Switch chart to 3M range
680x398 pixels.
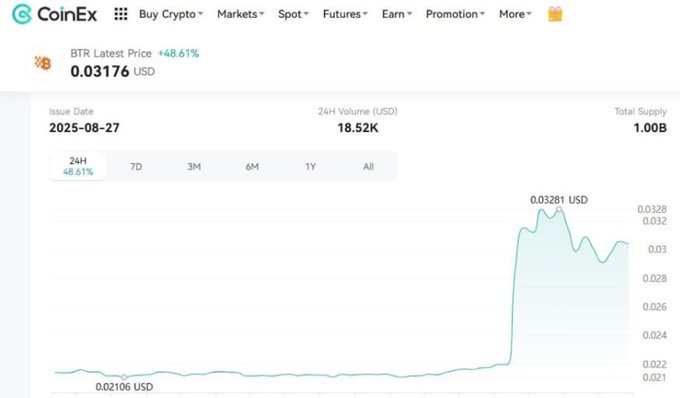194,166
